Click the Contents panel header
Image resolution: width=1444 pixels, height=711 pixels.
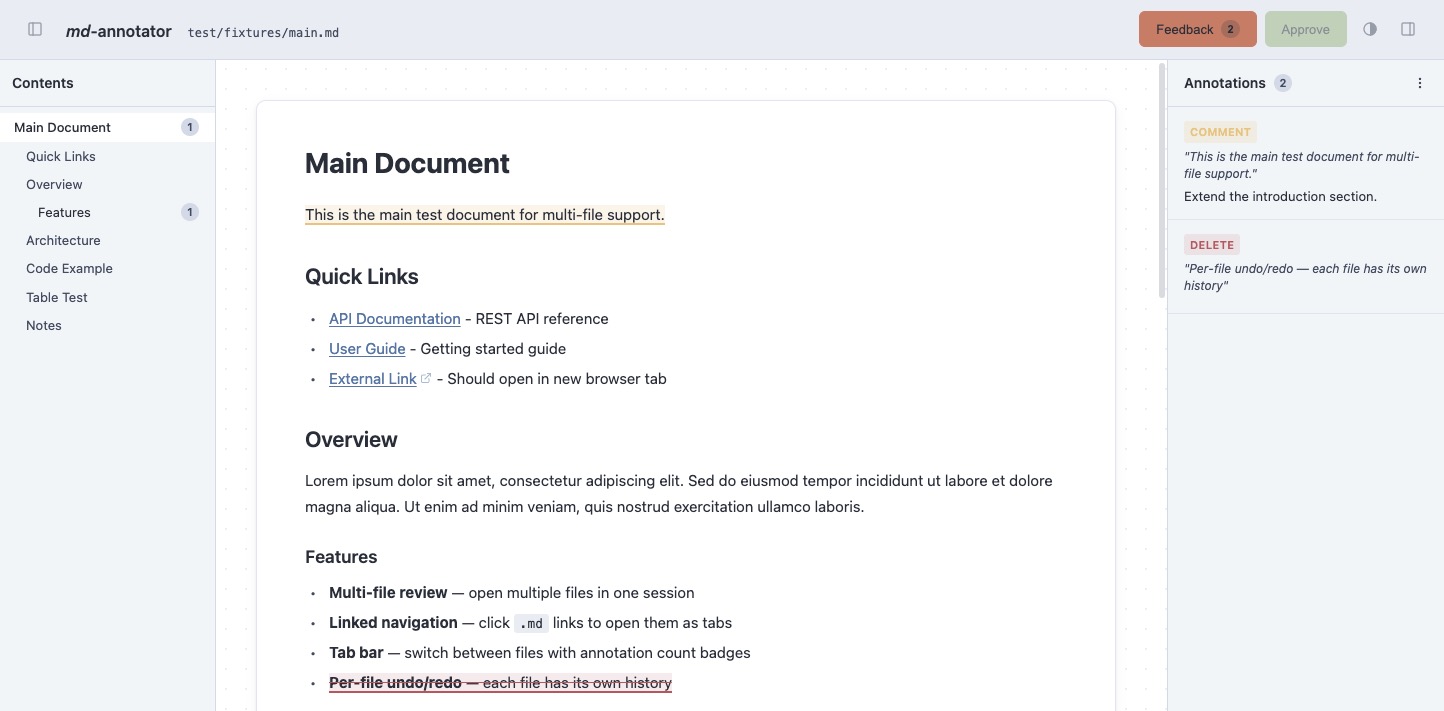107,83
